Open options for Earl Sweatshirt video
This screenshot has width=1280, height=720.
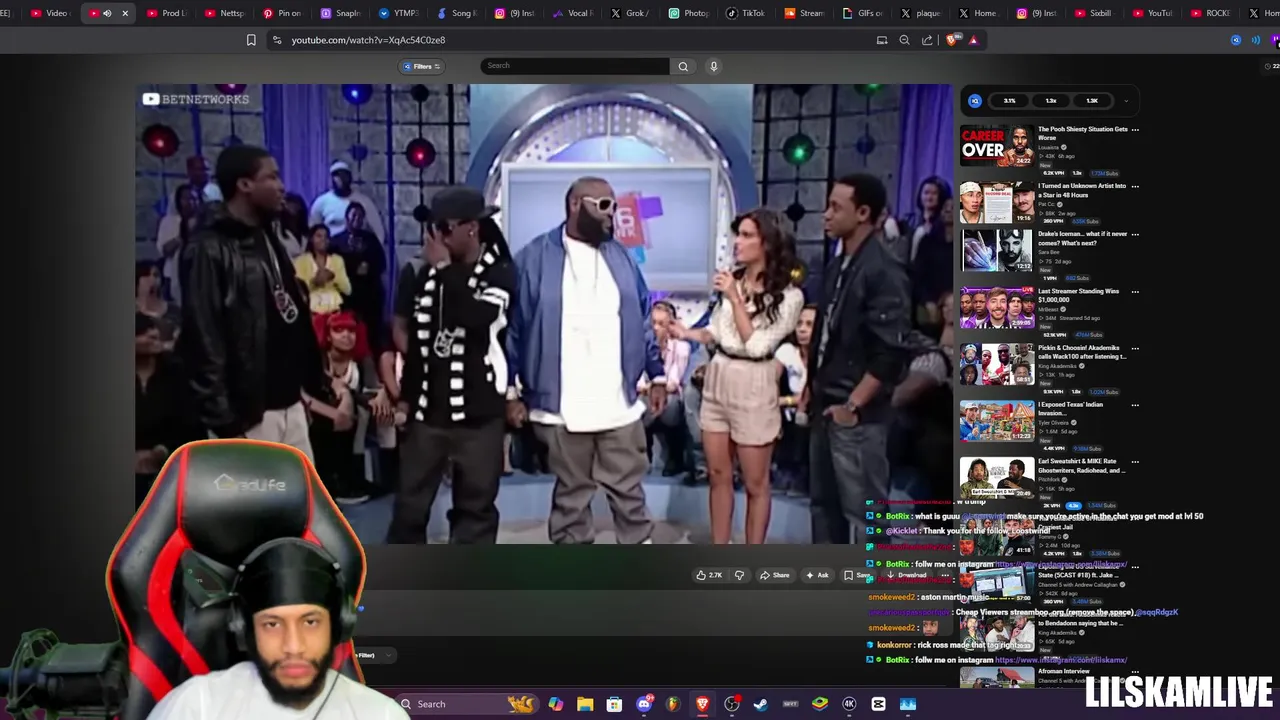point(1135,462)
